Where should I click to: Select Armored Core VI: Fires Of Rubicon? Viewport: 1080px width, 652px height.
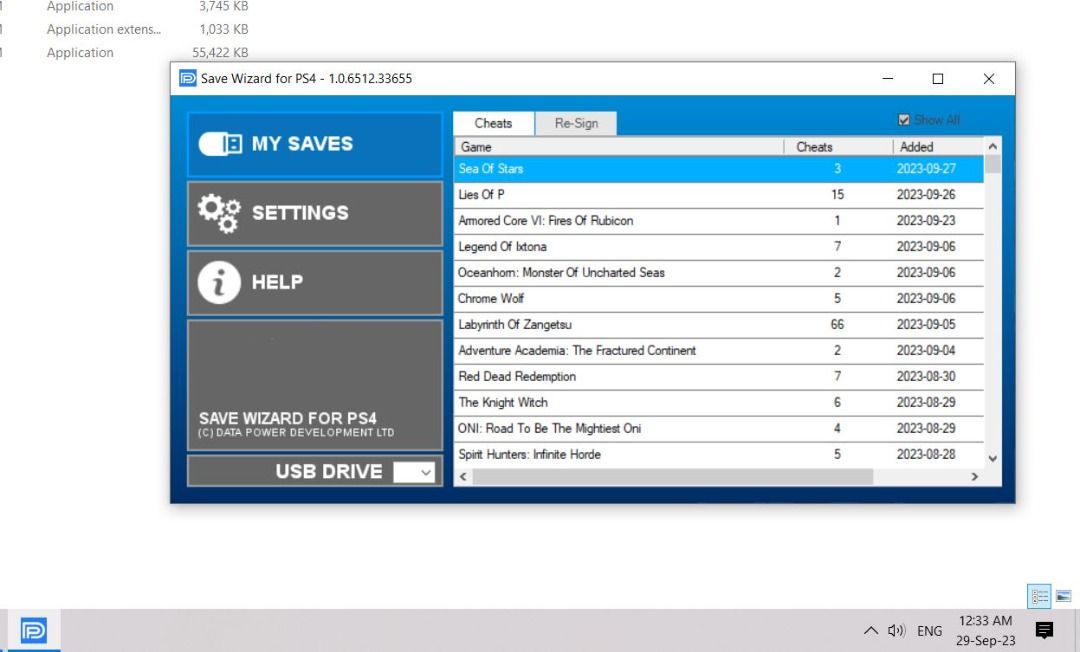coord(718,221)
